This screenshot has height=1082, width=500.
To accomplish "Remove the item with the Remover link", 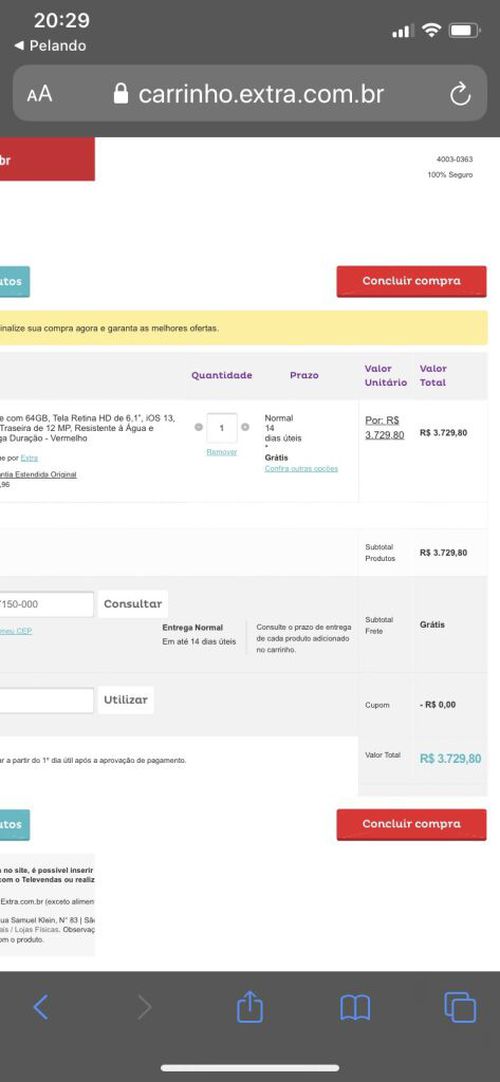I will tap(221, 452).
